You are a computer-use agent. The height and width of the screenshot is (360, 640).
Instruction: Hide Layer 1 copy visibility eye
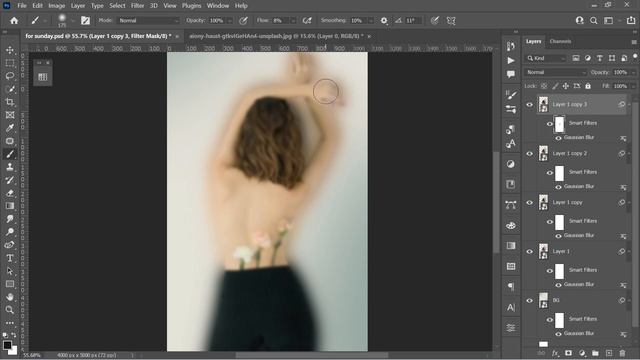[x=529, y=202]
